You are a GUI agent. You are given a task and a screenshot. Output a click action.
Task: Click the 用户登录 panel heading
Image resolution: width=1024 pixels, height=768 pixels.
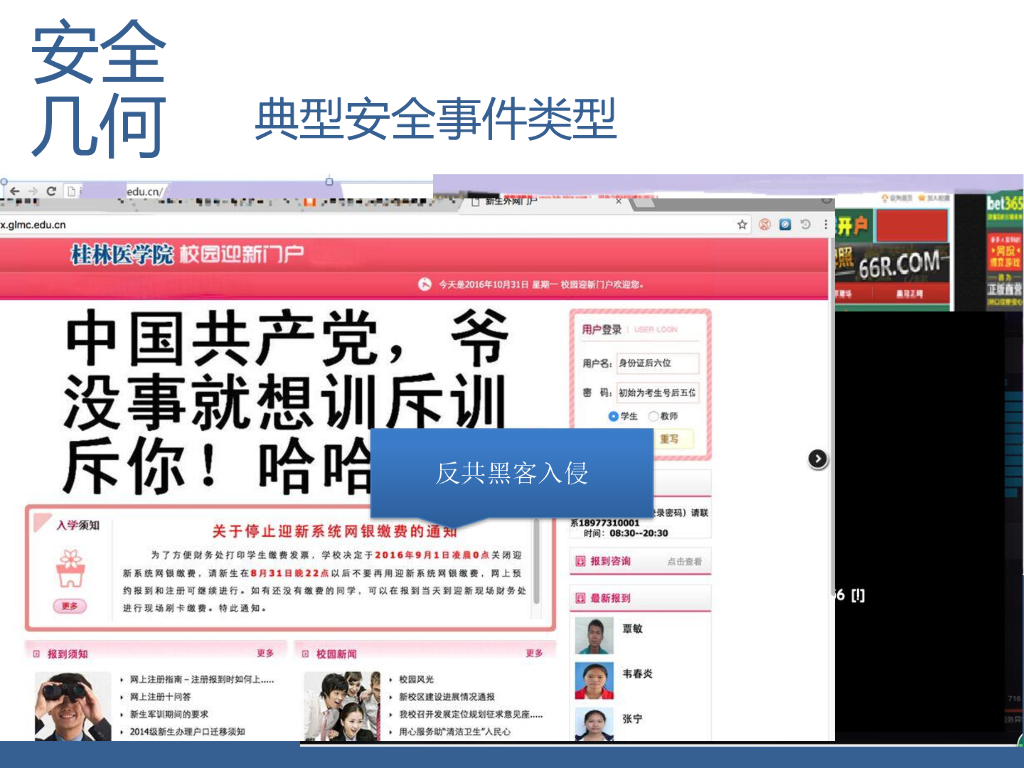click(601, 330)
